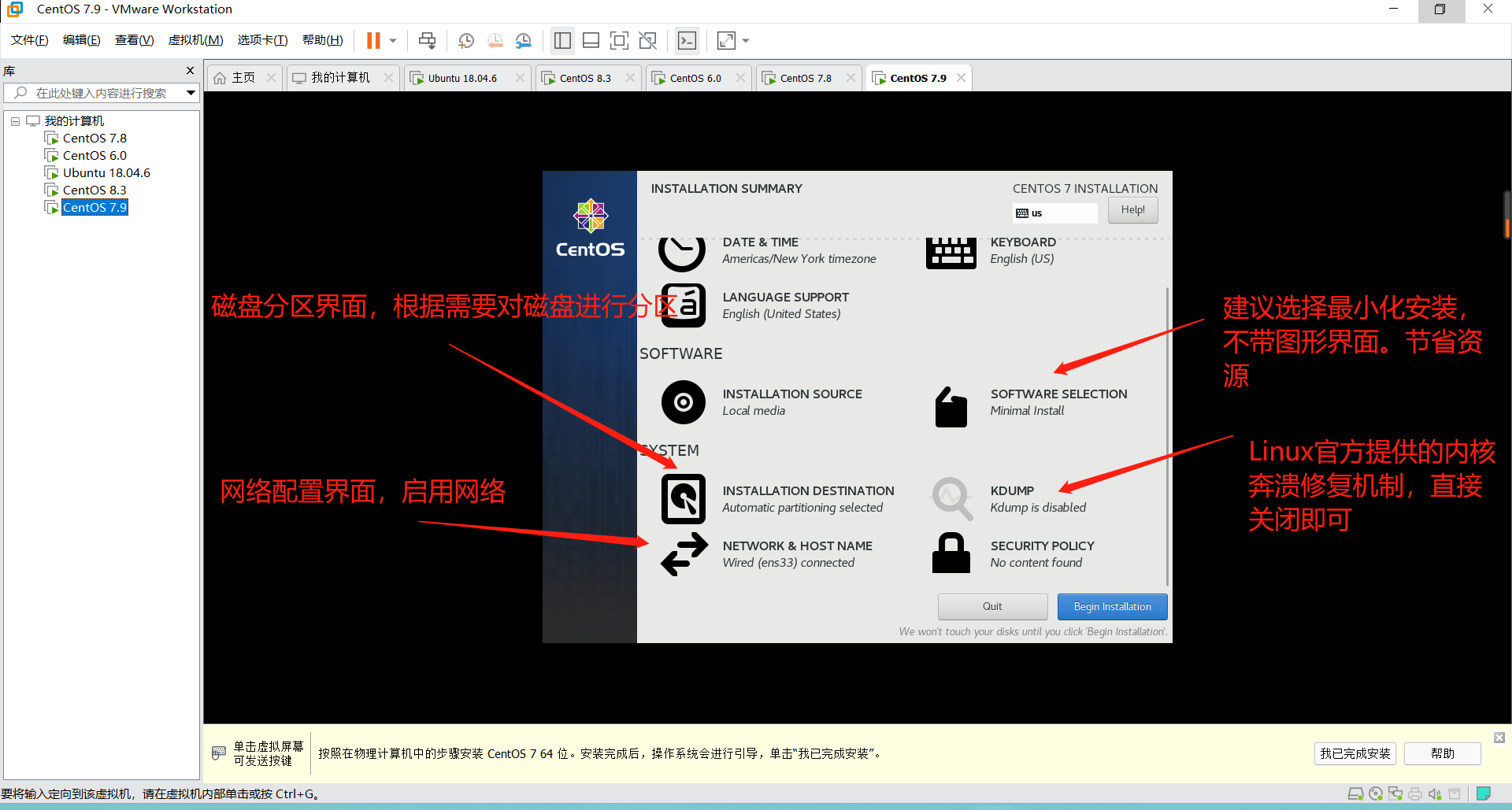Close the CentOS 7.9 tab
1512x810 pixels.
961,78
